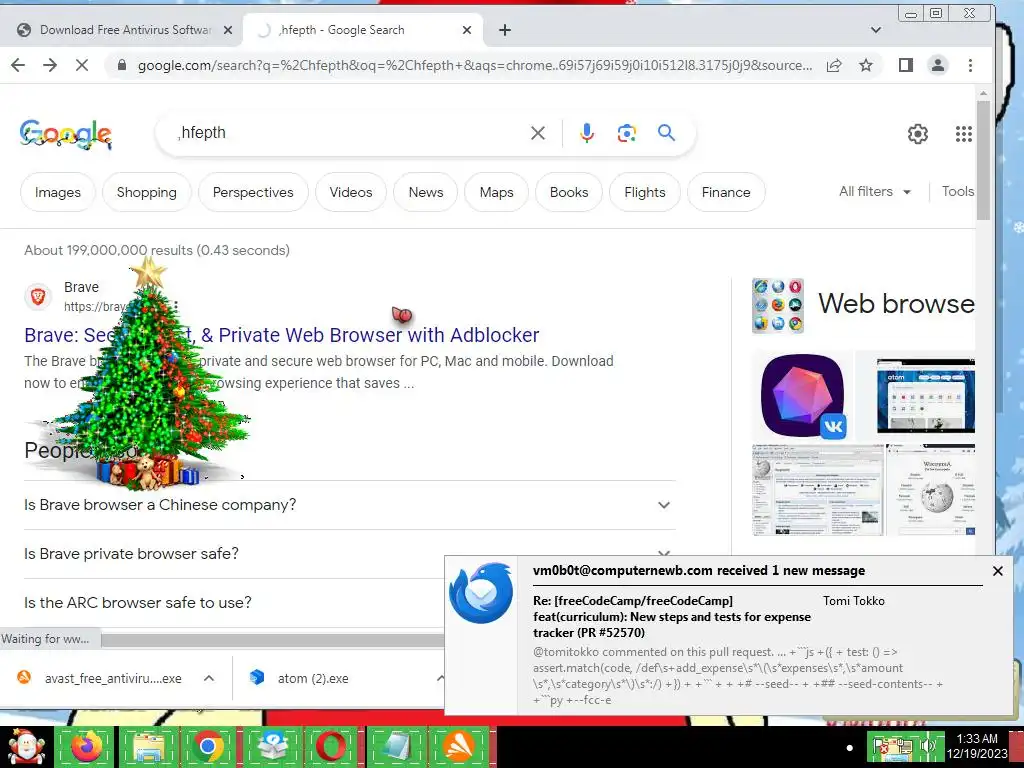Filter results by Flights

point(645,192)
